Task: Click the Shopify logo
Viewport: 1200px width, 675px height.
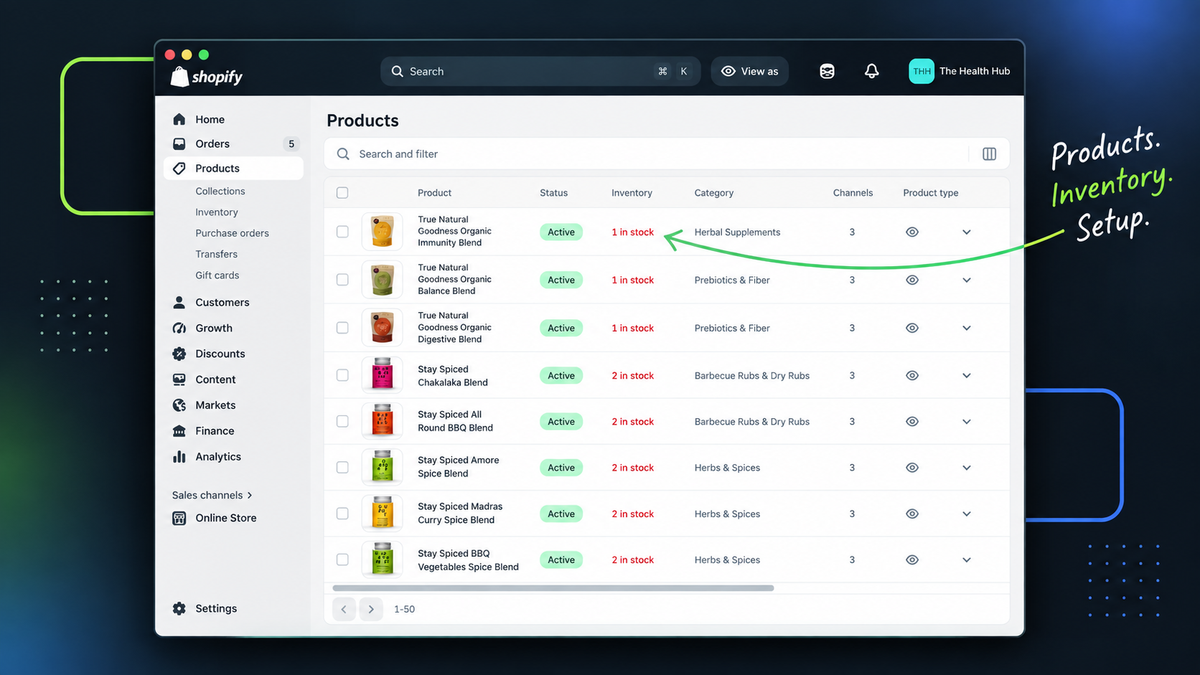Action: coord(206,75)
